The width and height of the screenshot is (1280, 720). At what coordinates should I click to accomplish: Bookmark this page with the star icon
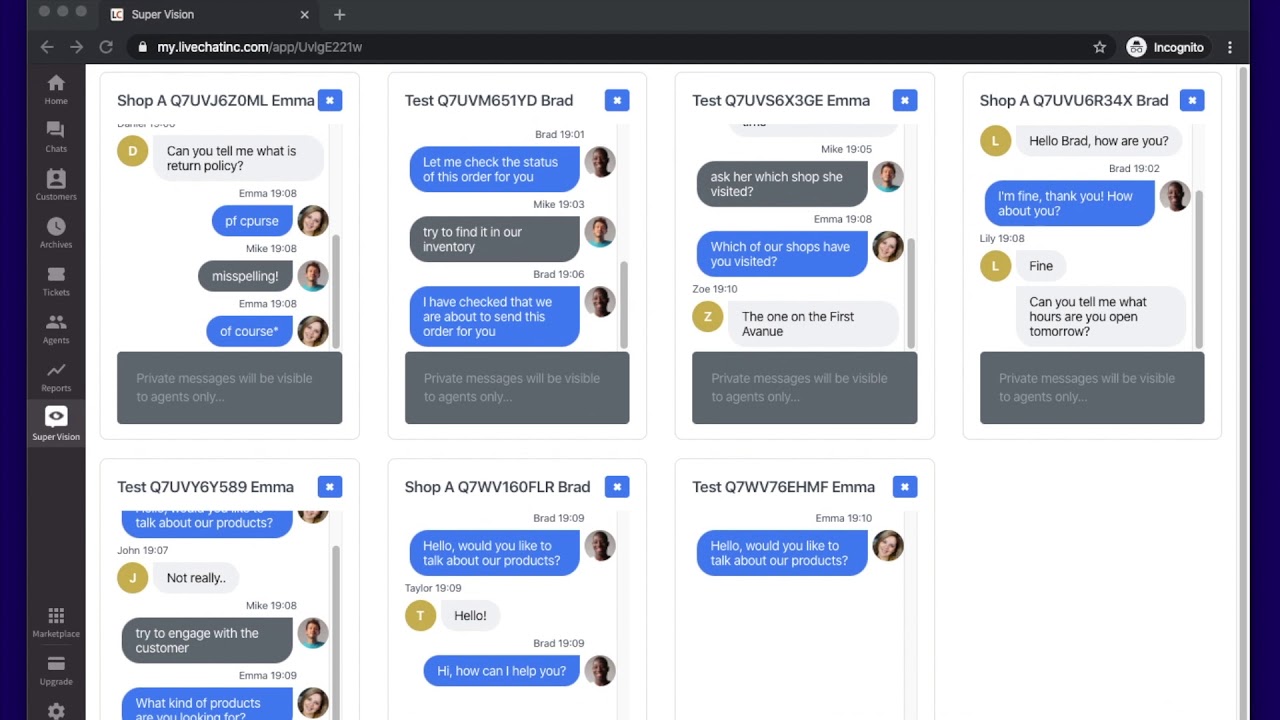(1100, 47)
